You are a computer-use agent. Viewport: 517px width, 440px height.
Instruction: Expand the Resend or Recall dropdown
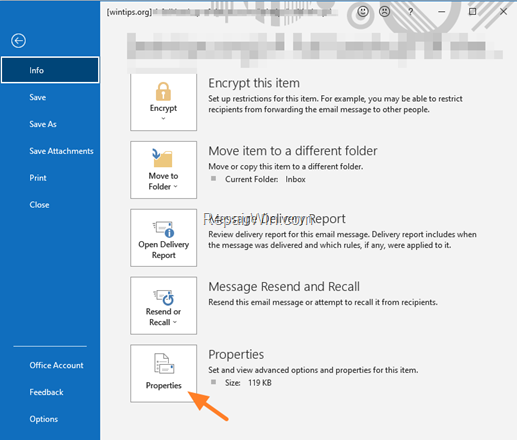[163, 305]
